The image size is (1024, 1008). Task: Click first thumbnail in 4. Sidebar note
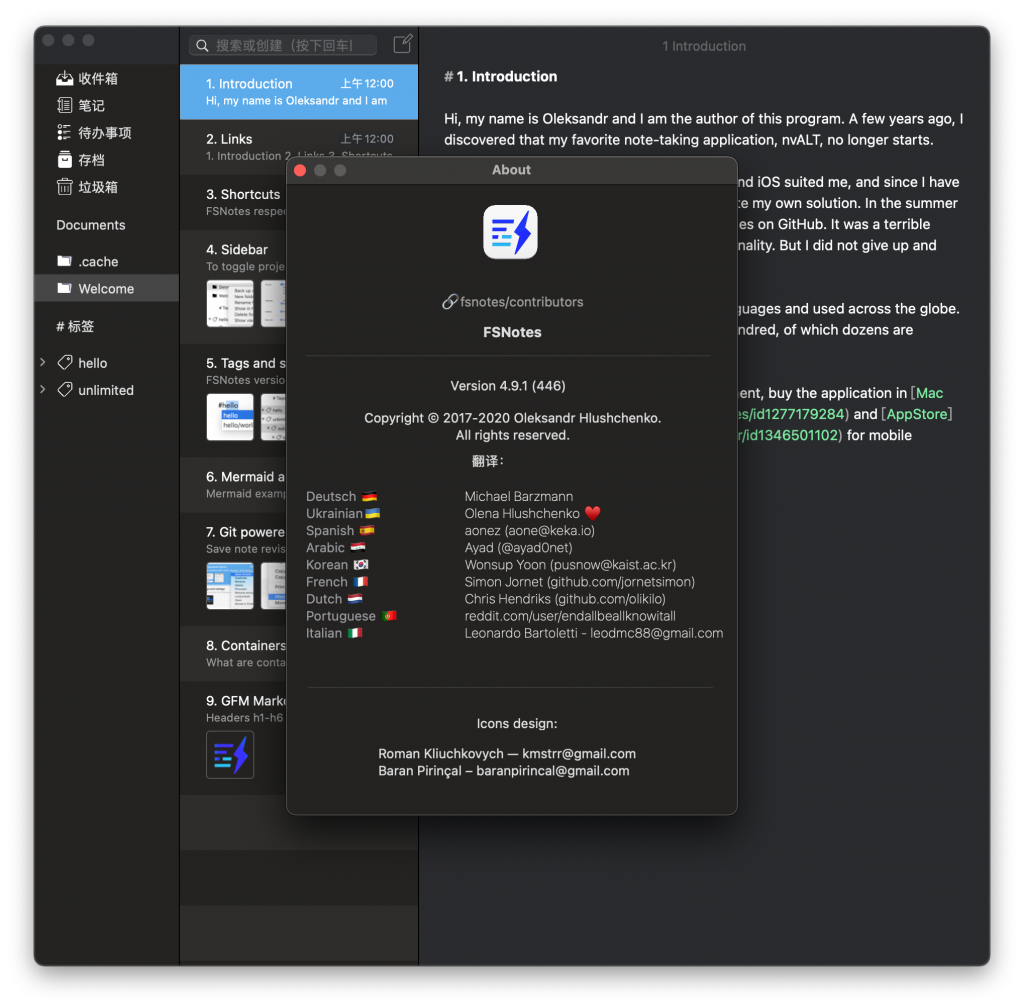coord(230,304)
